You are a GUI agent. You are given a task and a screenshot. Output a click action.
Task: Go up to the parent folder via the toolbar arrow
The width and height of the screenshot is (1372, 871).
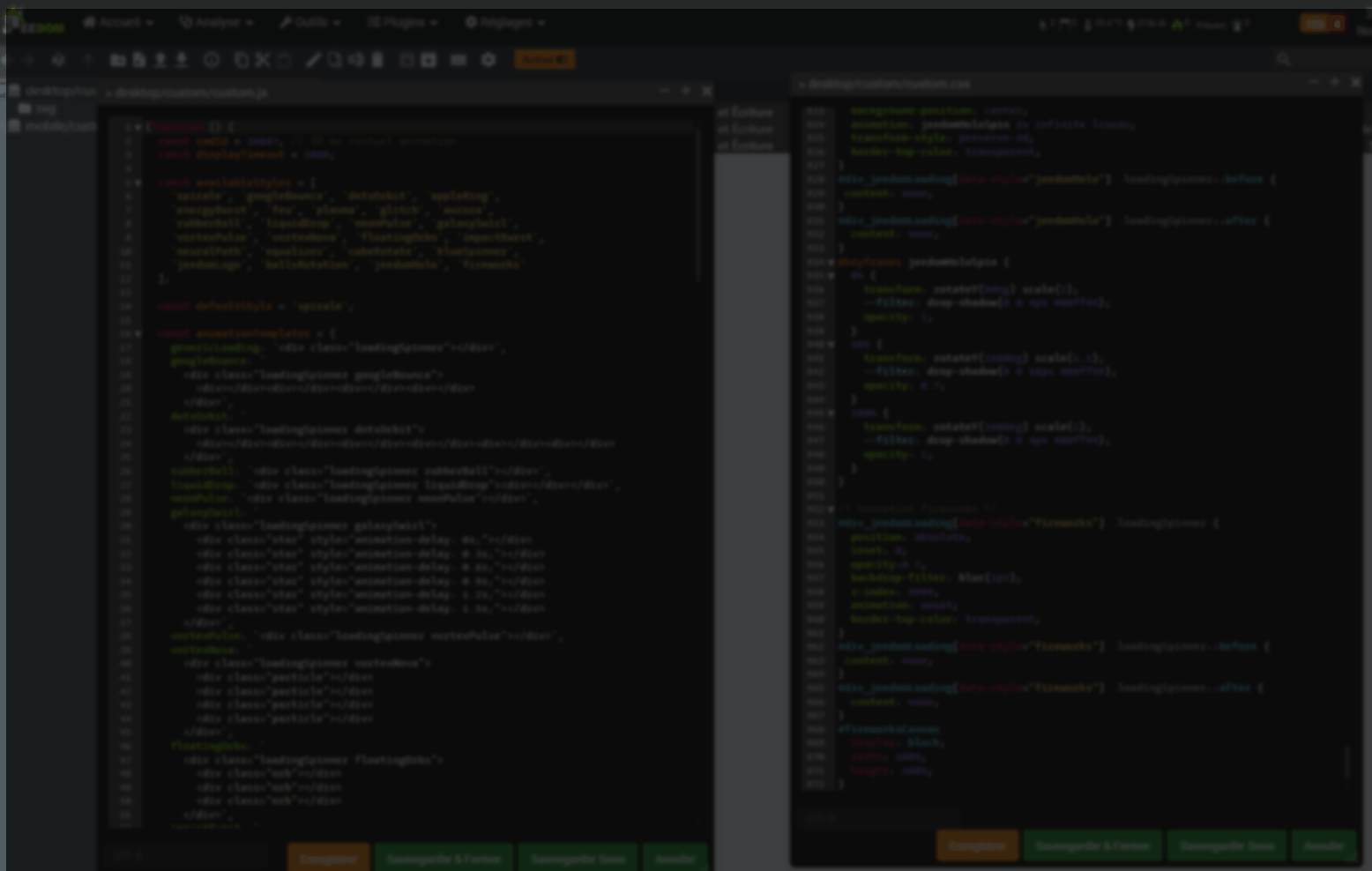[86, 60]
